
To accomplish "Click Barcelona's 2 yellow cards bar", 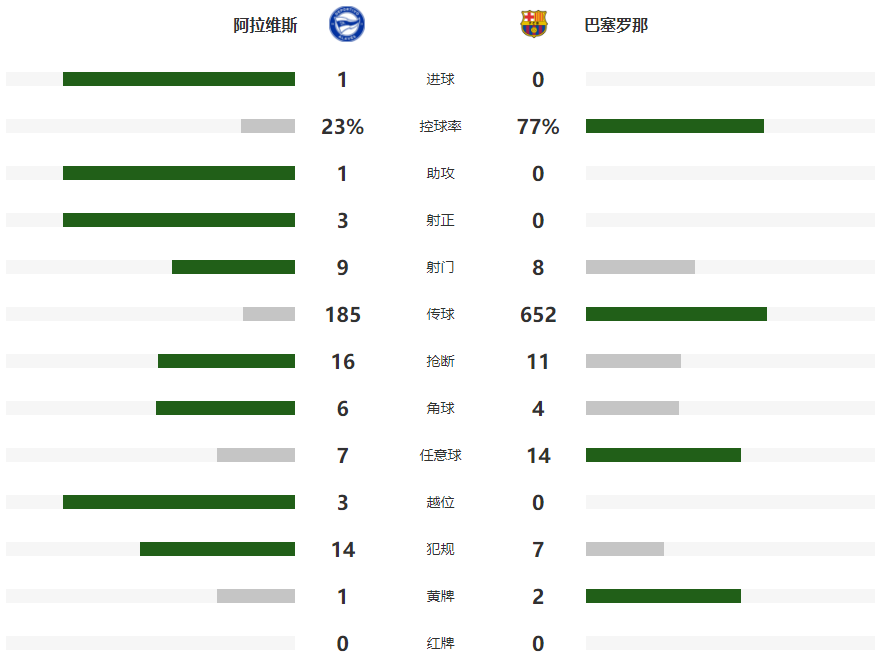I will [x=663, y=596].
